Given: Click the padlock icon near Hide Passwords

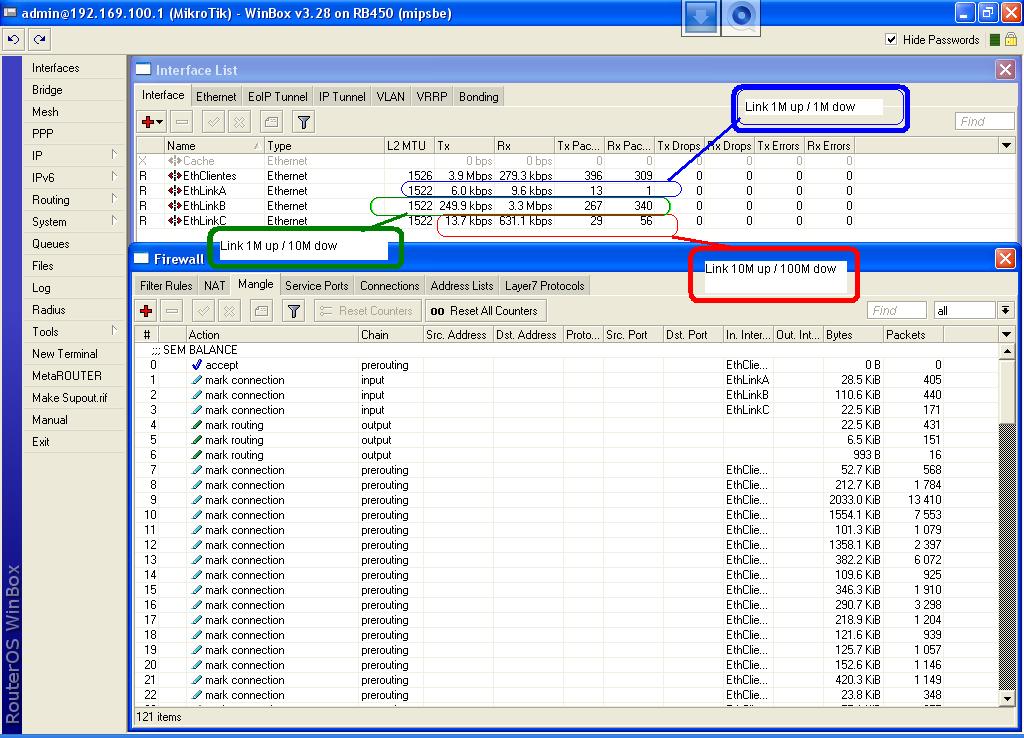Looking at the screenshot, I should 1011,40.
